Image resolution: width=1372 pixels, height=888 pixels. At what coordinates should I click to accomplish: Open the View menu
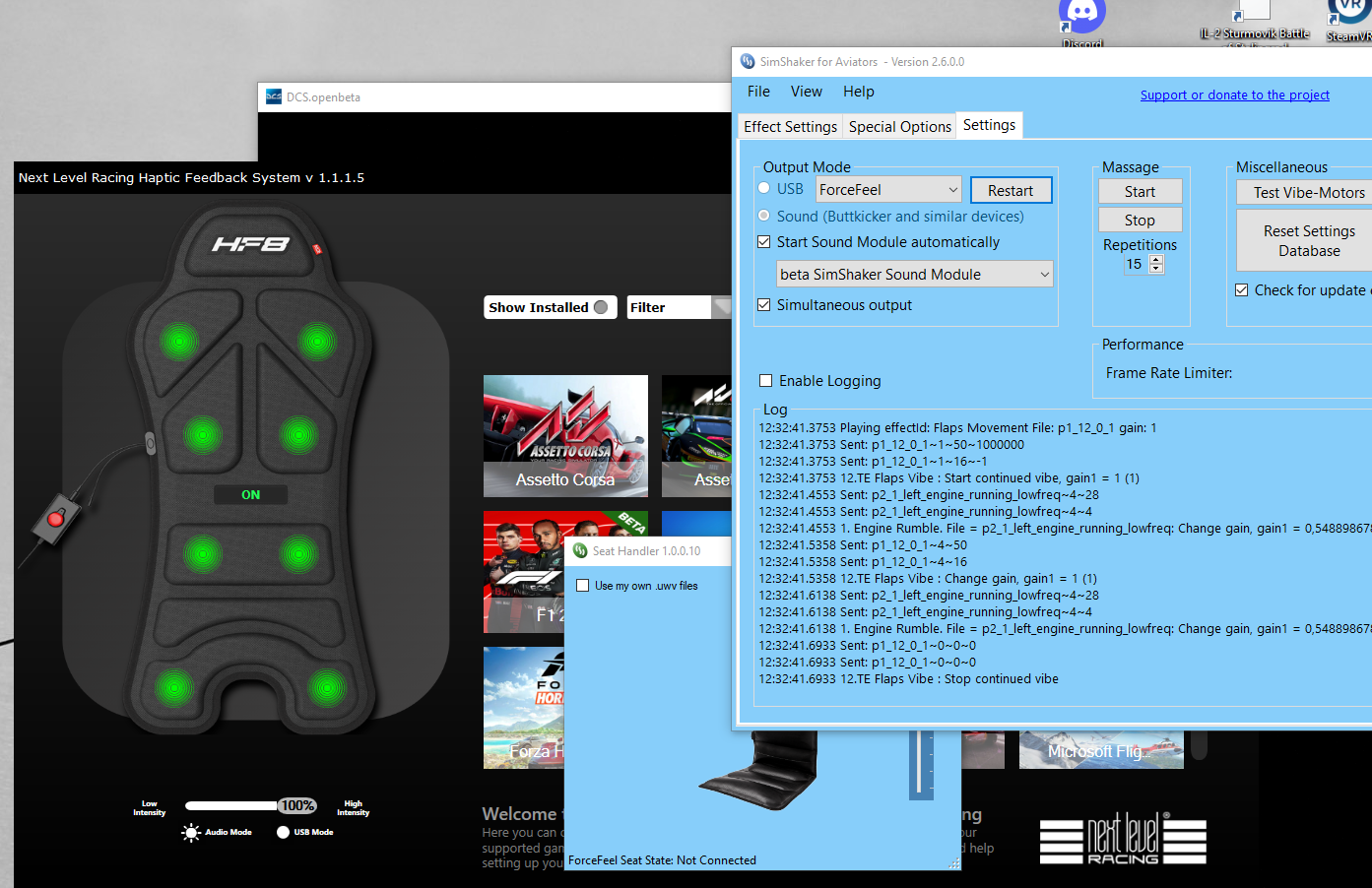pos(806,92)
